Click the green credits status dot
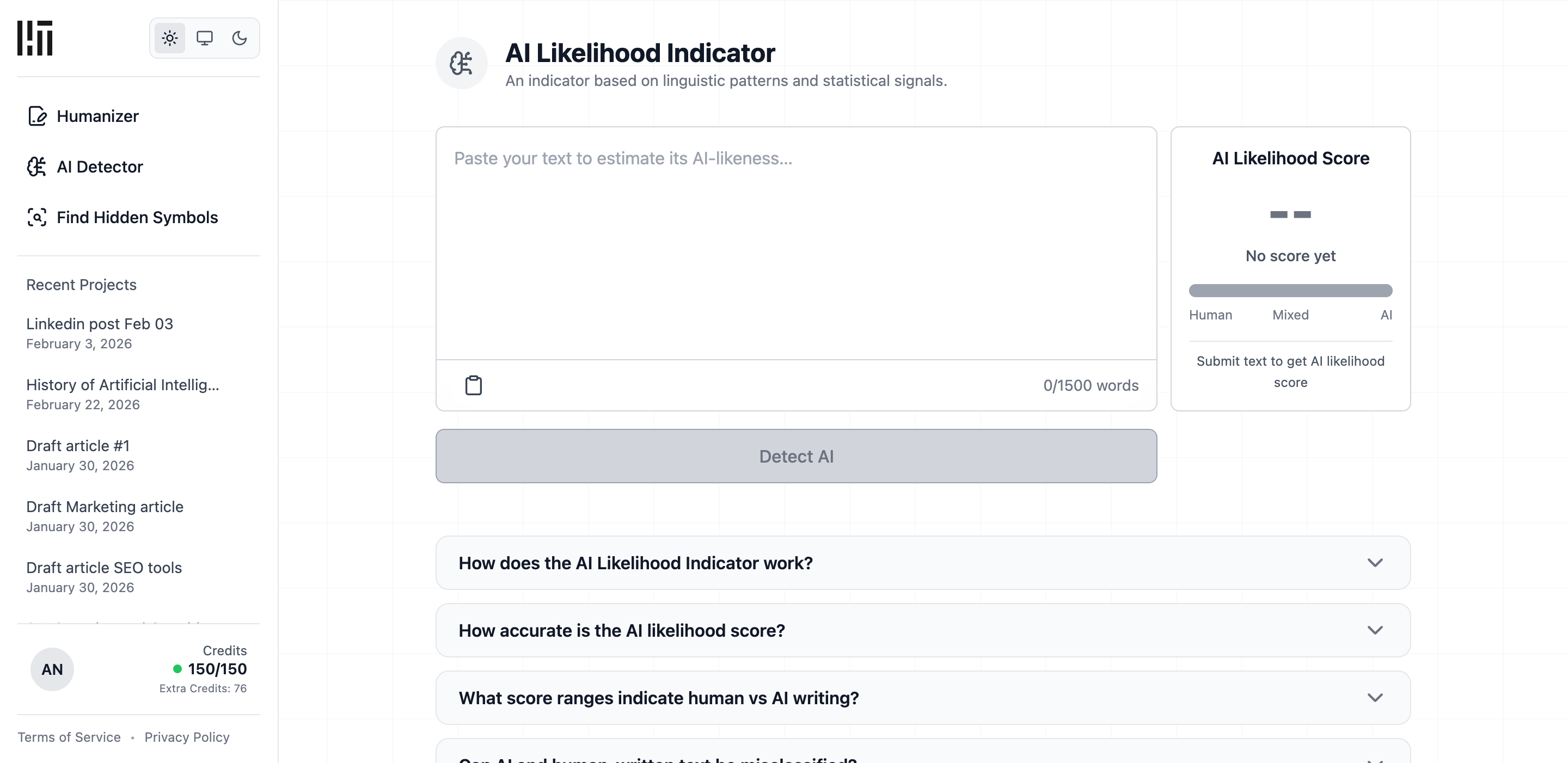Screen dimensions: 1568x763 [177, 669]
